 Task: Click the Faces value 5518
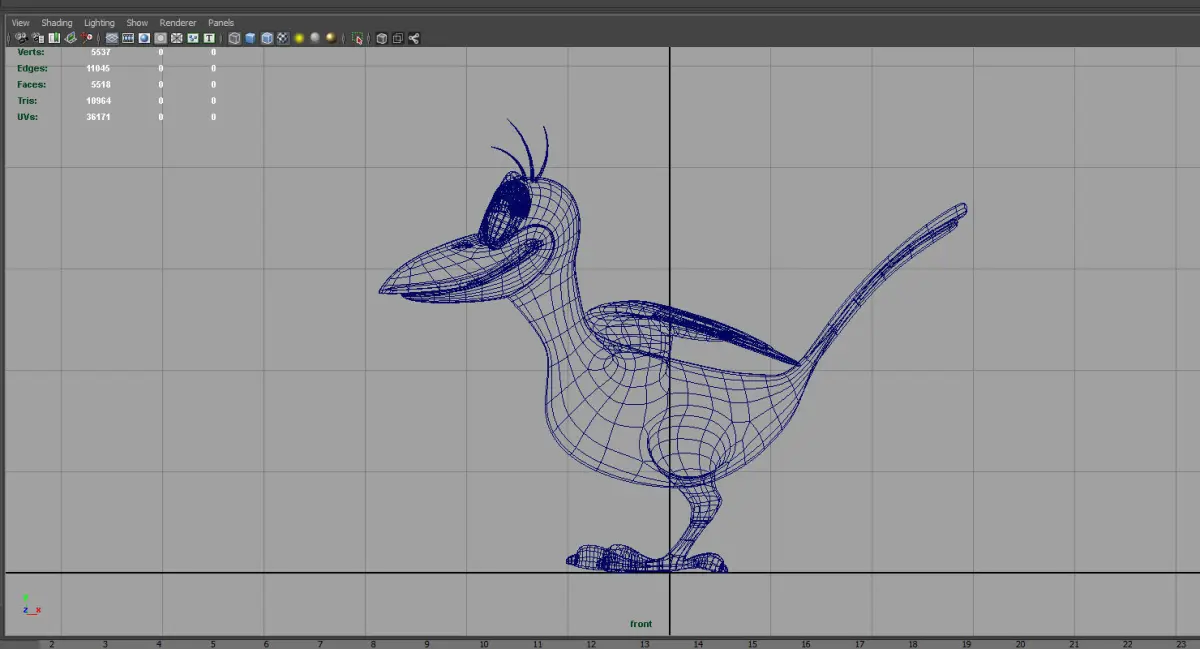point(100,85)
